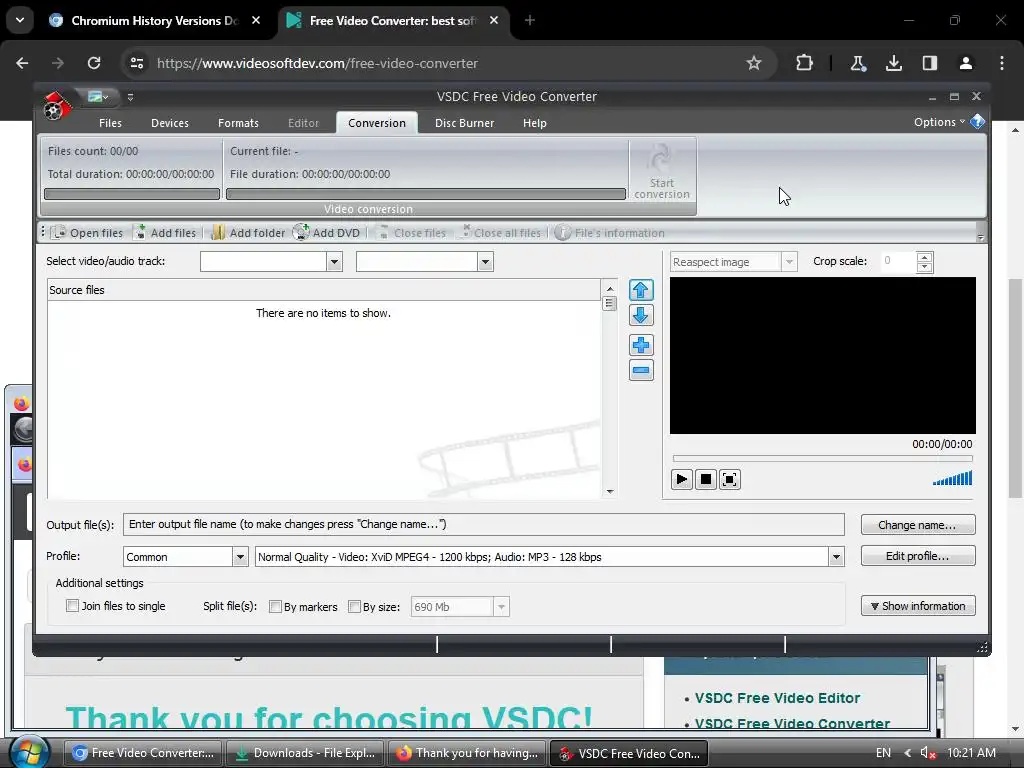Viewport: 1024px width, 768px height.
Task: Open the Disc Burner tab
Action: coord(464,123)
